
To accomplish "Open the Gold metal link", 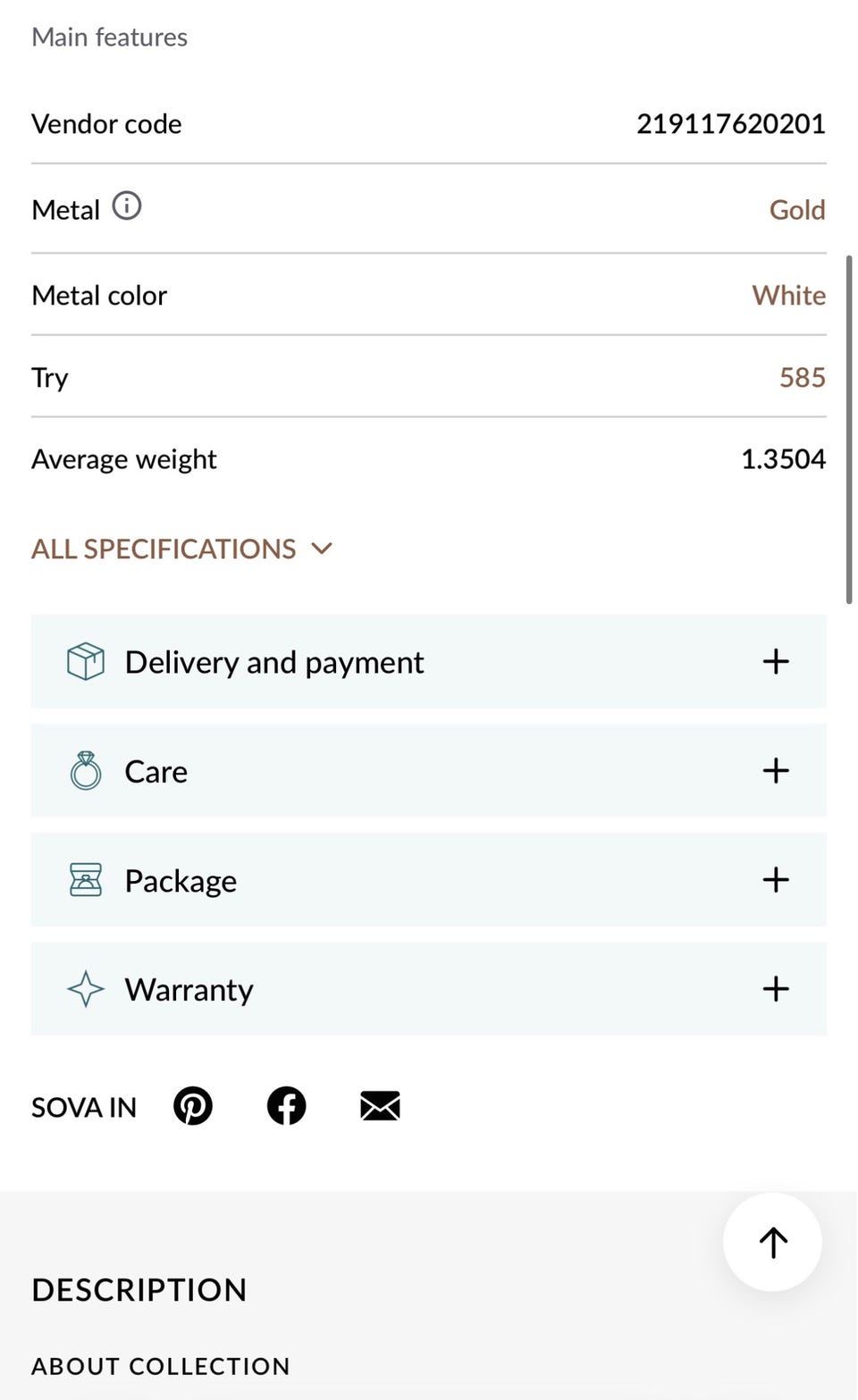I will pyautogui.click(x=797, y=210).
